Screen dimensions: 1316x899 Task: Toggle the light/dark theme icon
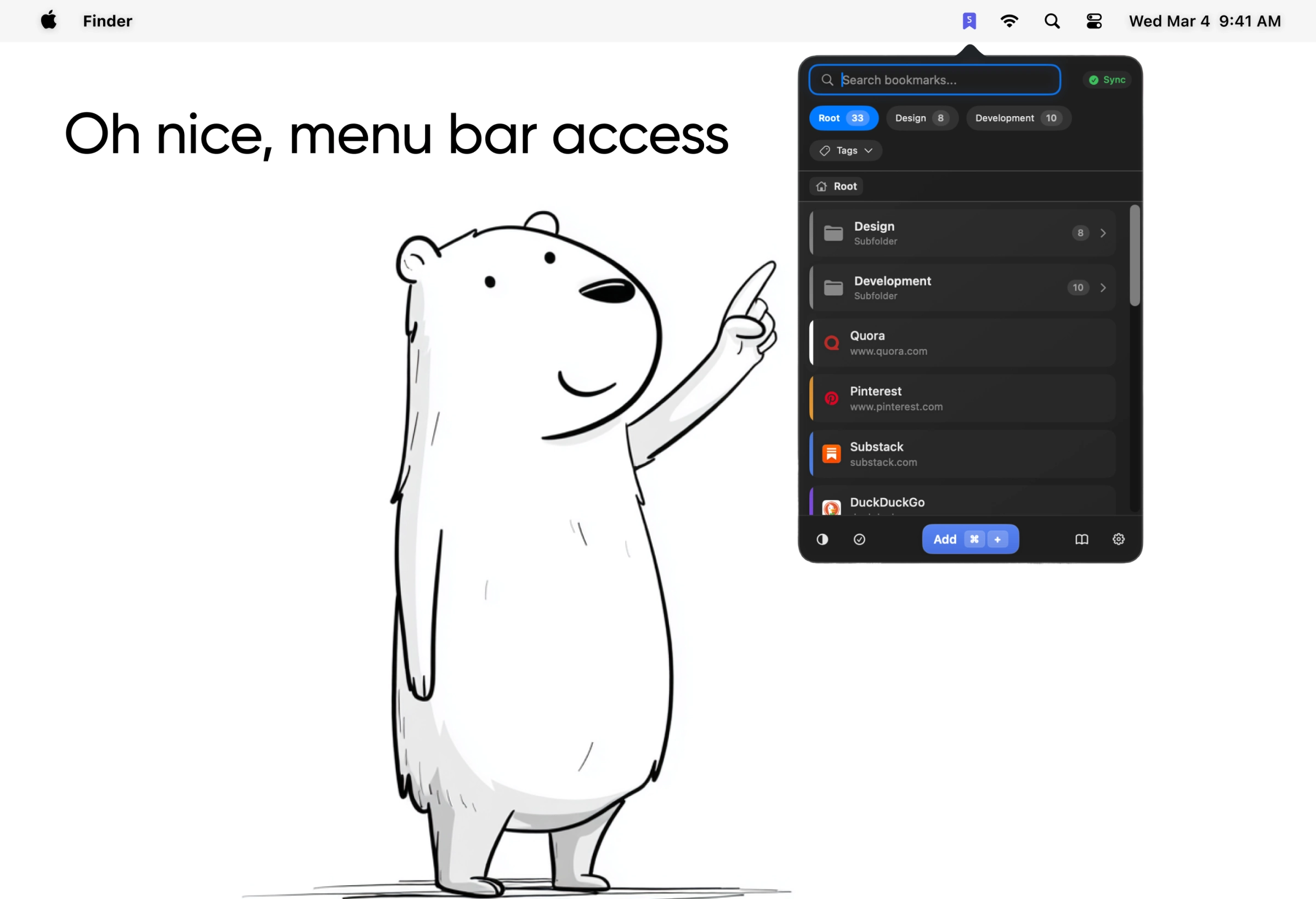click(x=822, y=539)
